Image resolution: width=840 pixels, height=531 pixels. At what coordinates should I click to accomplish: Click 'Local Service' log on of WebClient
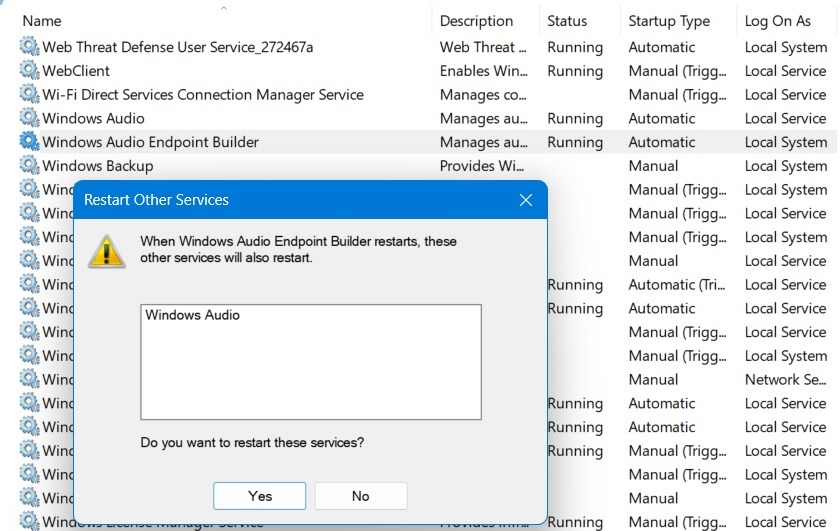click(785, 71)
